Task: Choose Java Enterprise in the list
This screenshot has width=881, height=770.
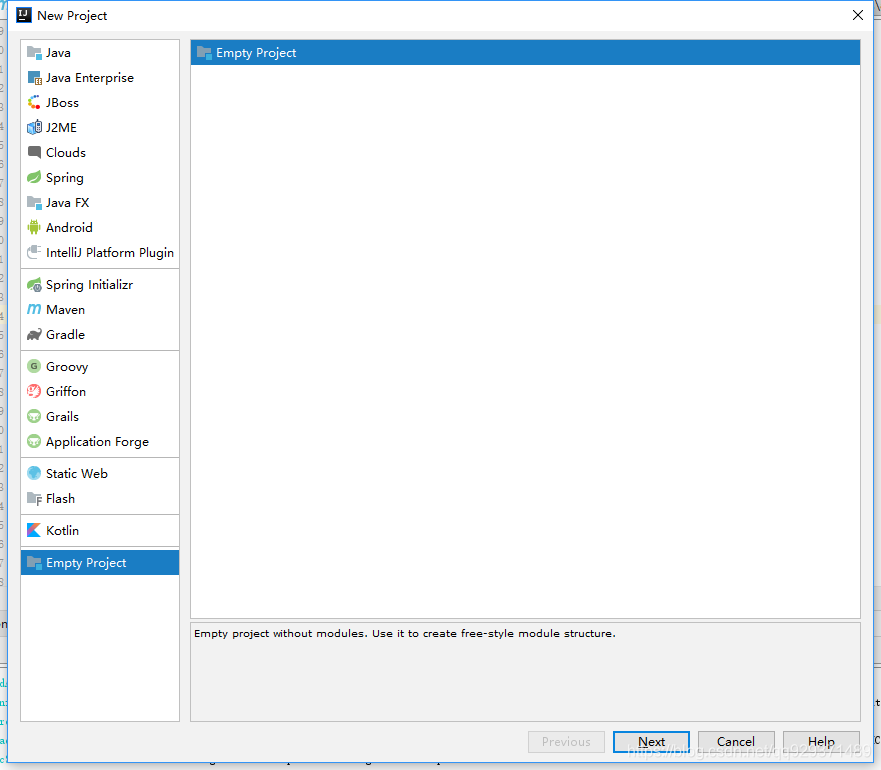Action: (x=100, y=78)
